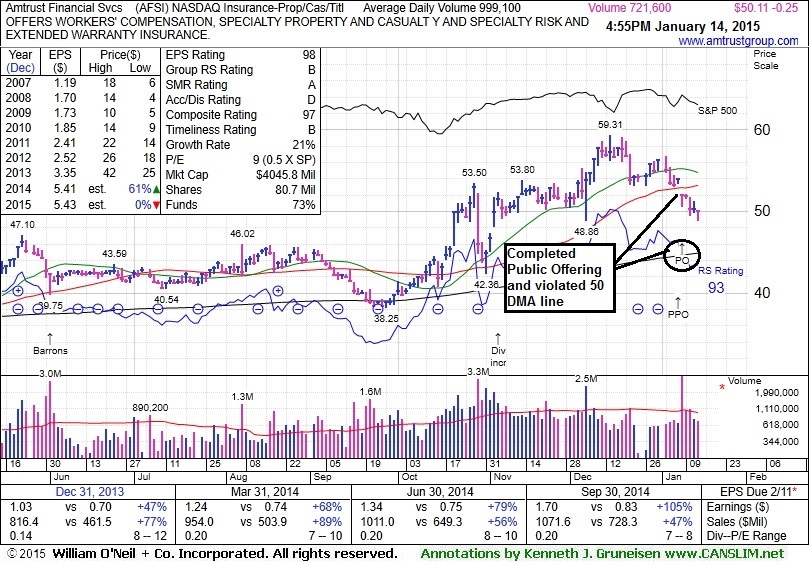Select the 40.54 price low label

(166, 300)
